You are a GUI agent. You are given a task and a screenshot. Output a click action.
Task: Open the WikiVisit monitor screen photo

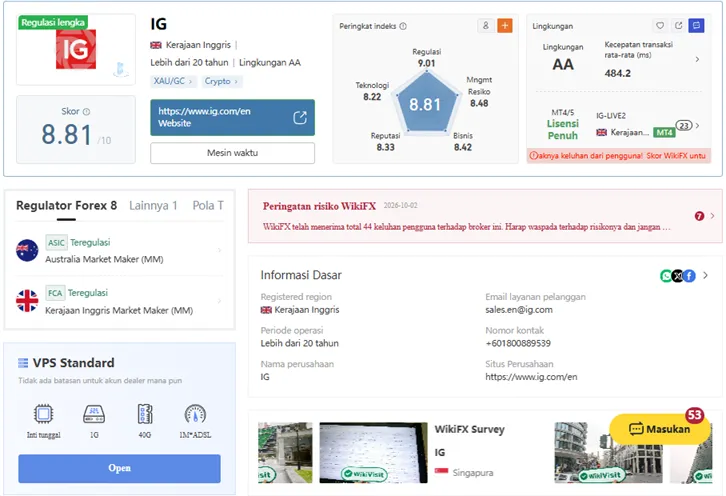coord(373,452)
